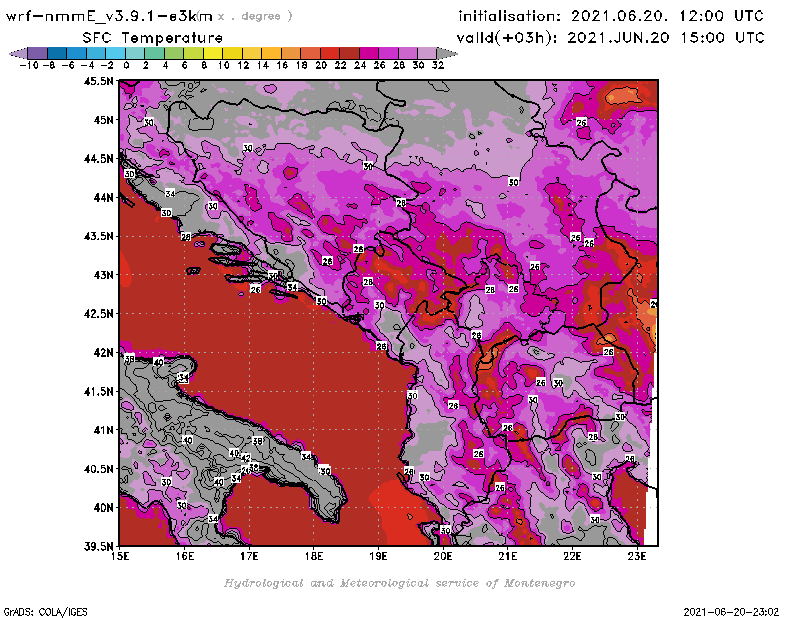Viewport: 800px width, 618px height.
Task: Click the purple legend swatch between -10 and -8
Action: tap(37, 53)
